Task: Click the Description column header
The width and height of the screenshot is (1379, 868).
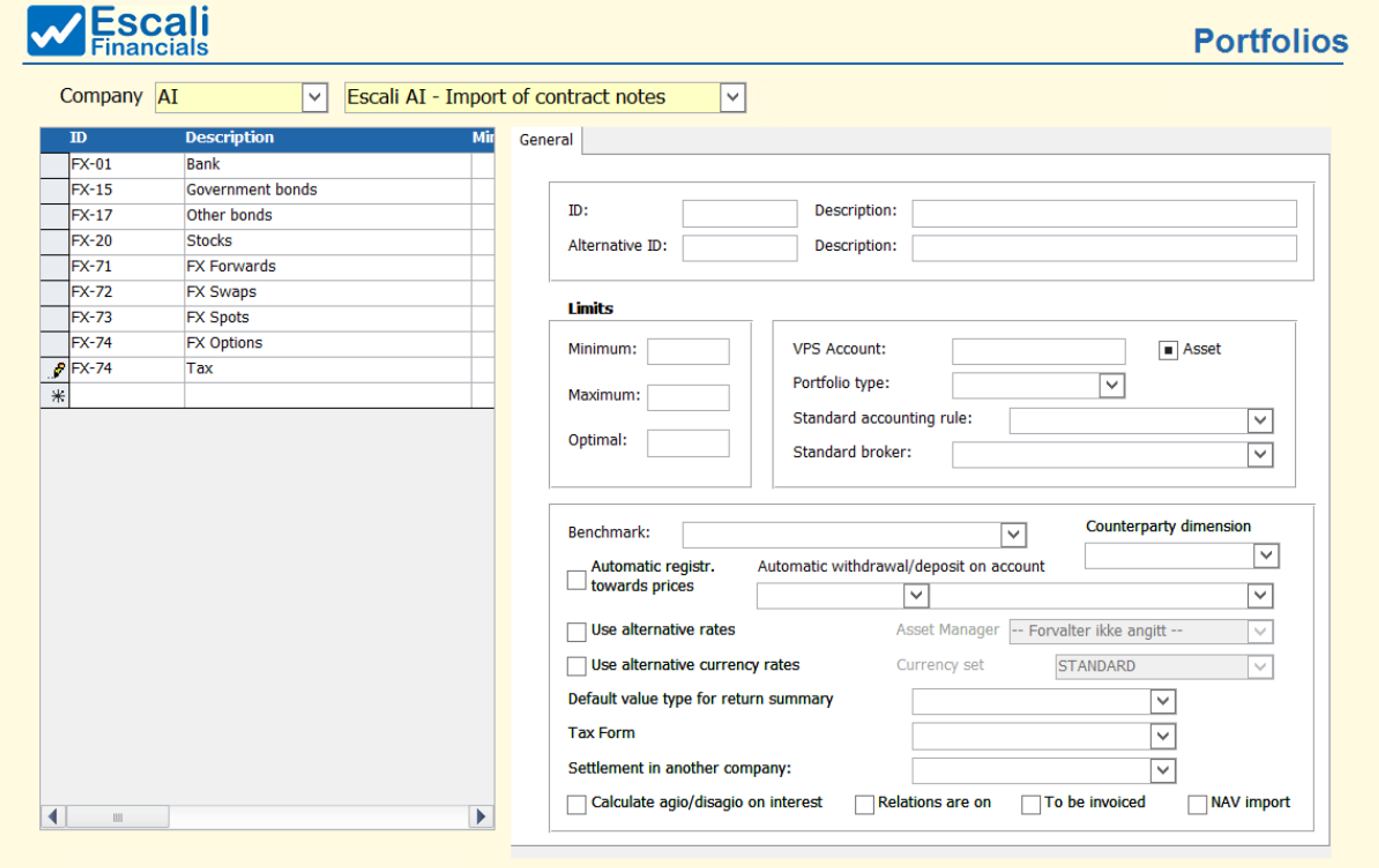Action: [229, 137]
